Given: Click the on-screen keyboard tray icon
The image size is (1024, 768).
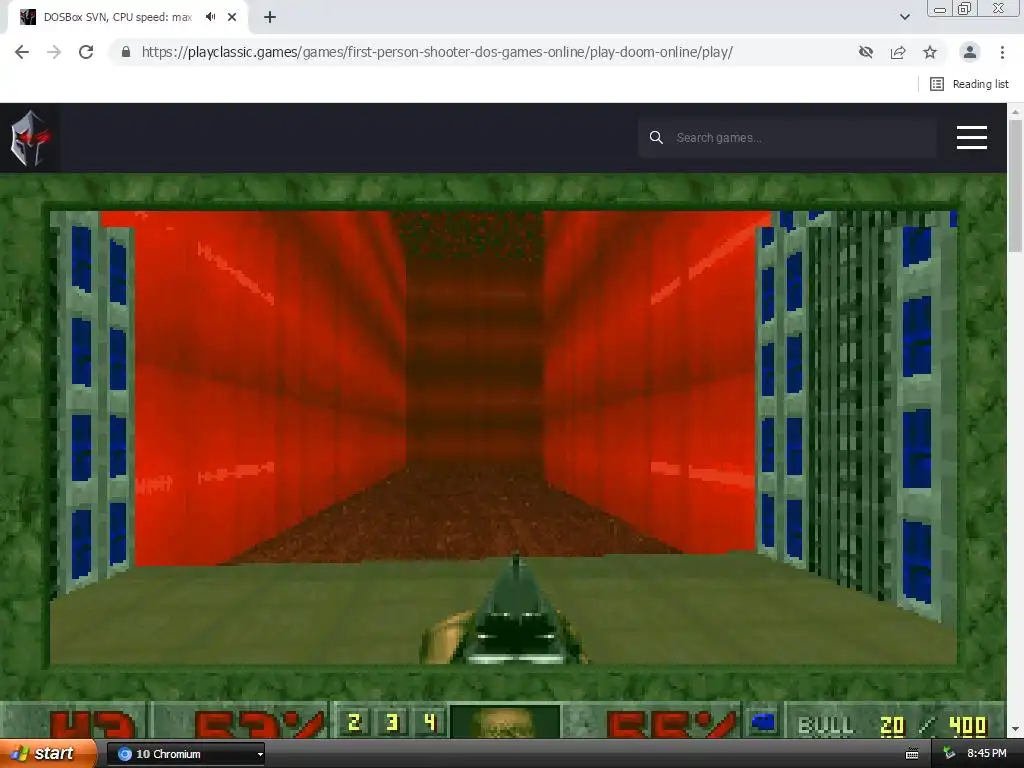Looking at the screenshot, I should [x=912, y=754].
